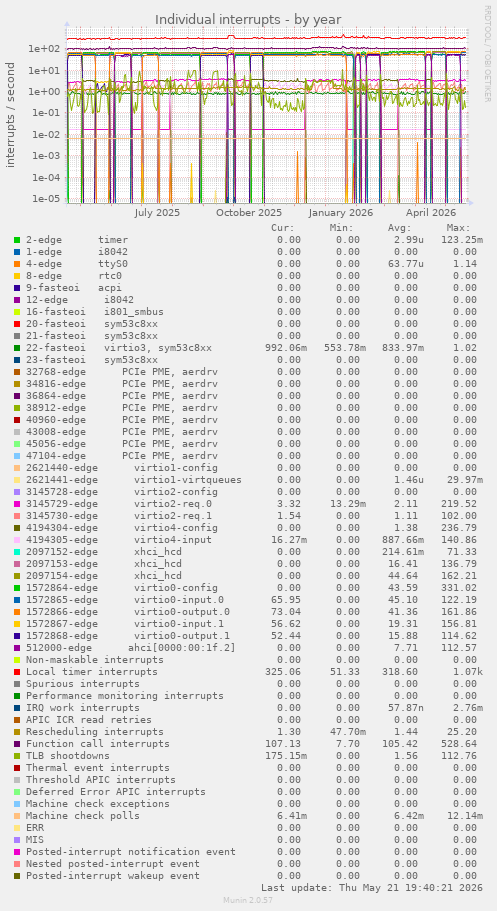Screen dimensions: 497x911
Task: Click the Rescheduling interrupts legend label
Action: point(95,732)
